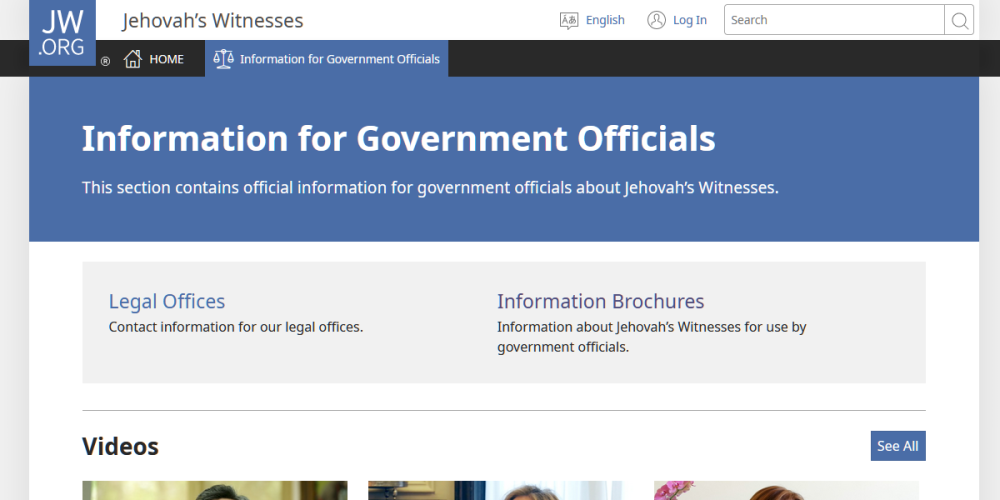
Task: Open the Log In link
Action: pos(689,20)
